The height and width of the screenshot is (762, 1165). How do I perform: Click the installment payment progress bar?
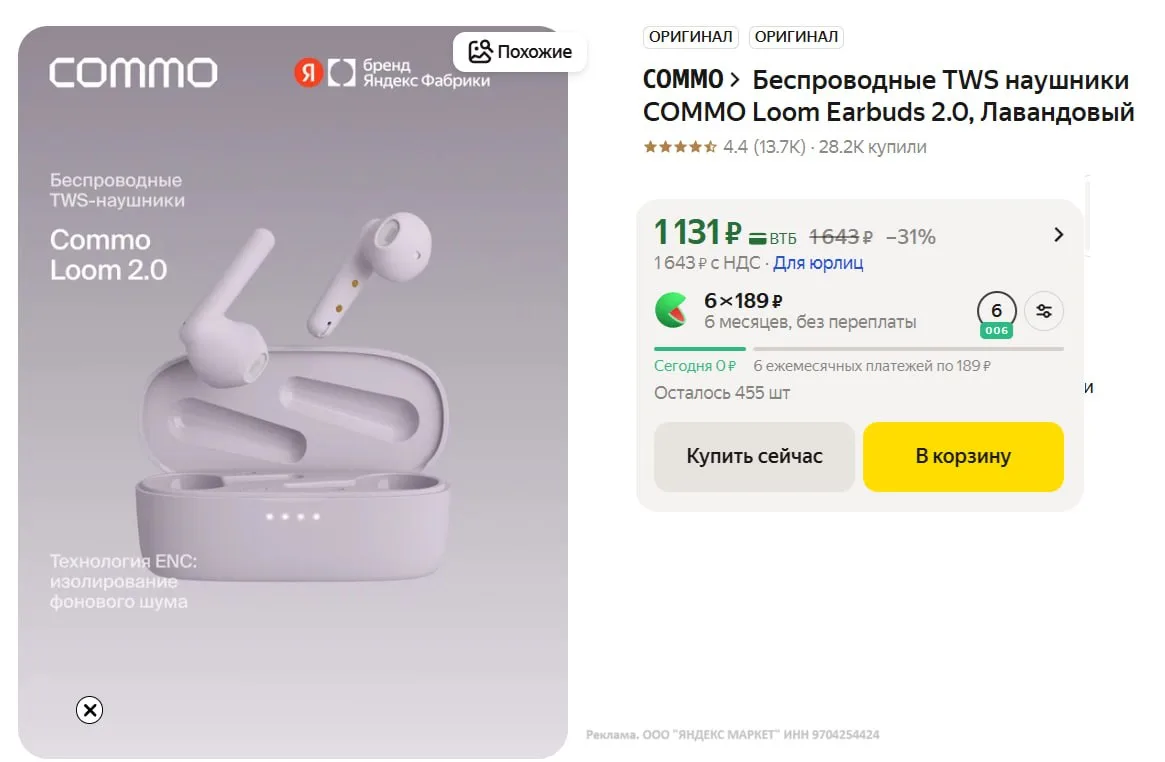858,349
